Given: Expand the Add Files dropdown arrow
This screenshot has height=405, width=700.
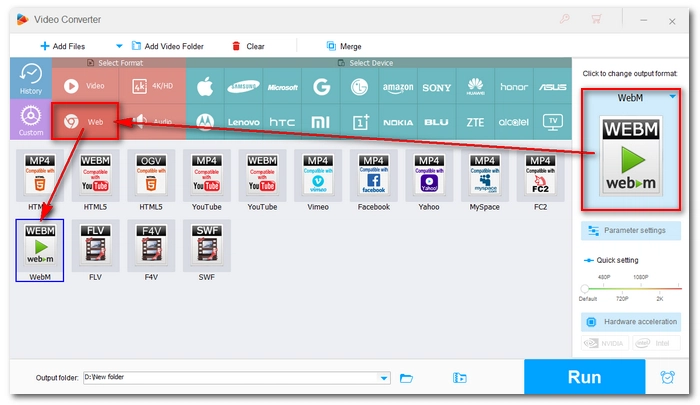Looking at the screenshot, I should [119, 46].
